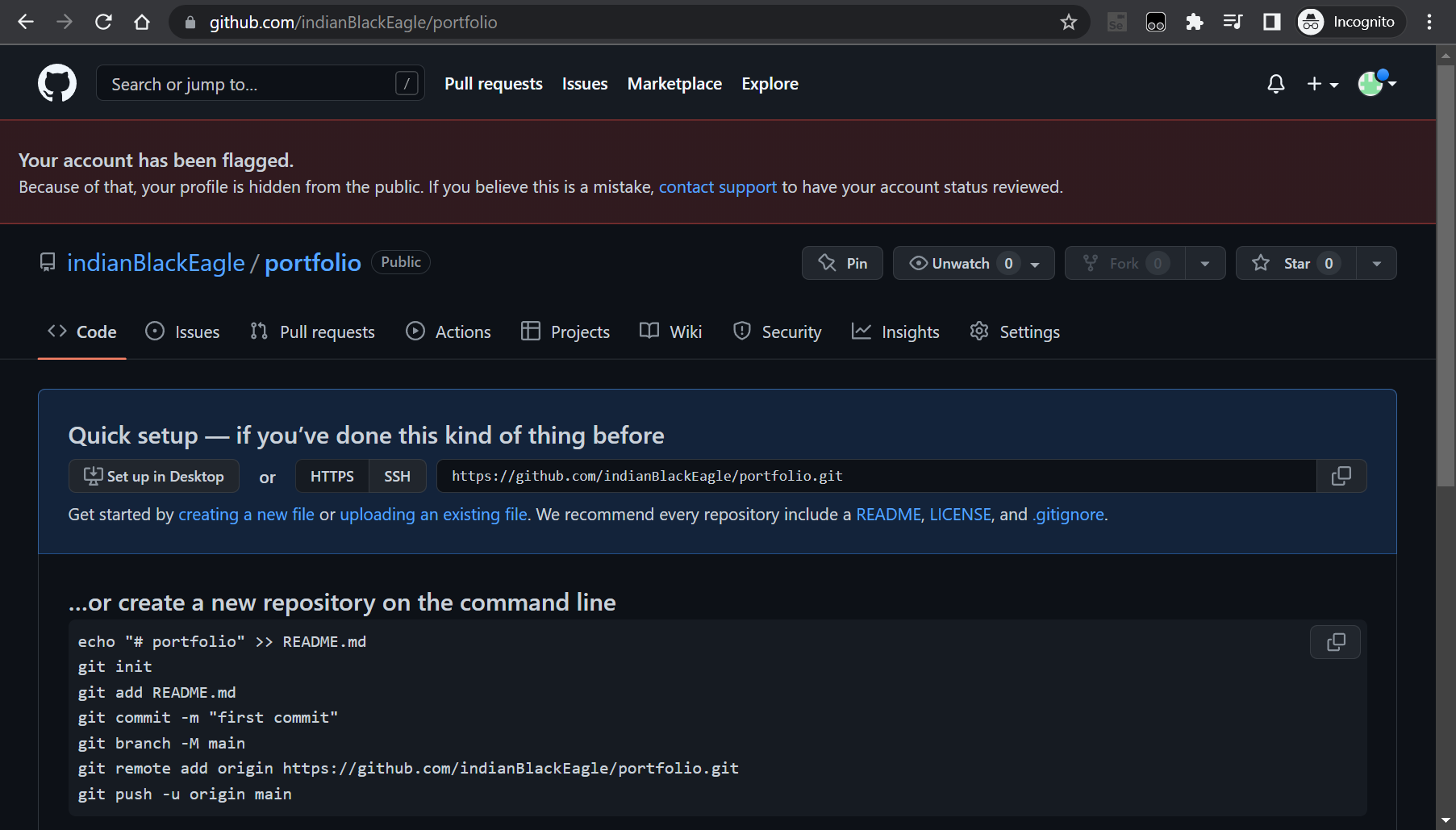The height and width of the screenshot is (830, 1456).
Task: Star the repository
Action: point(1295,263)
